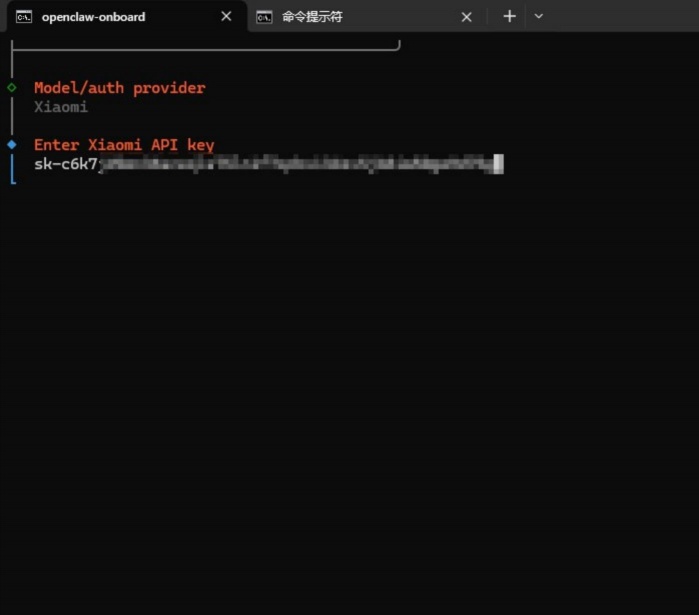Click the 命令提示符 tab terminal icon
The width and height of the screenshot is (699, 615).
pos(264,17)
